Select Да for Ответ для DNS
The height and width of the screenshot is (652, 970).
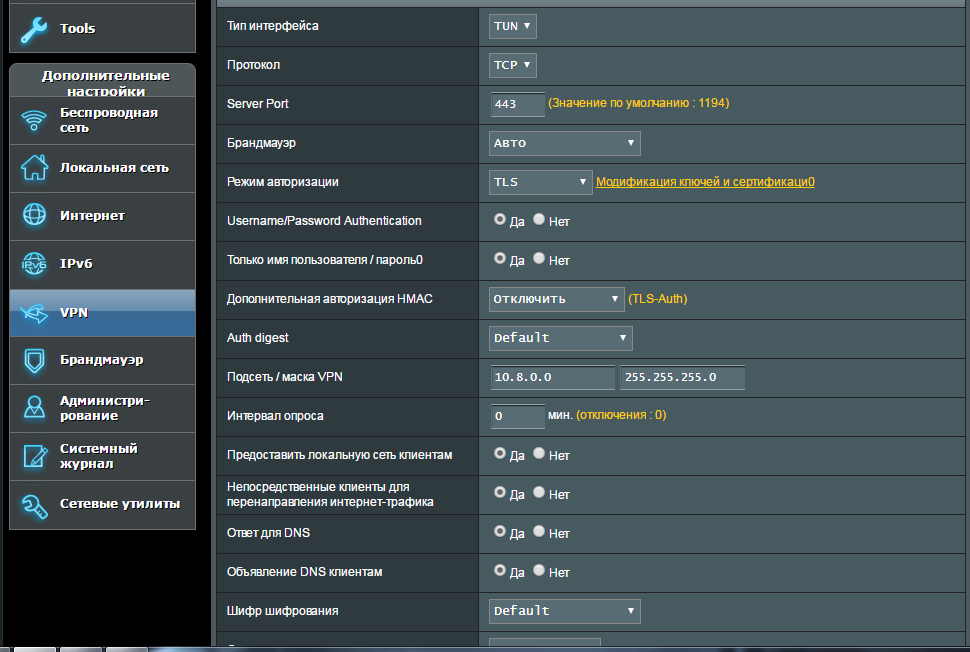tap(500, 531)
